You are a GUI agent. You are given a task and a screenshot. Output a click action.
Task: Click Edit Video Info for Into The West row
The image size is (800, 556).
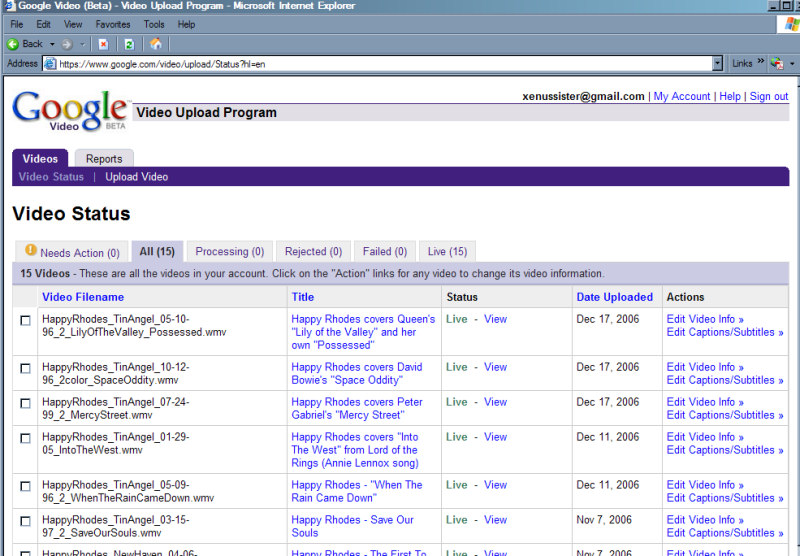705,437
